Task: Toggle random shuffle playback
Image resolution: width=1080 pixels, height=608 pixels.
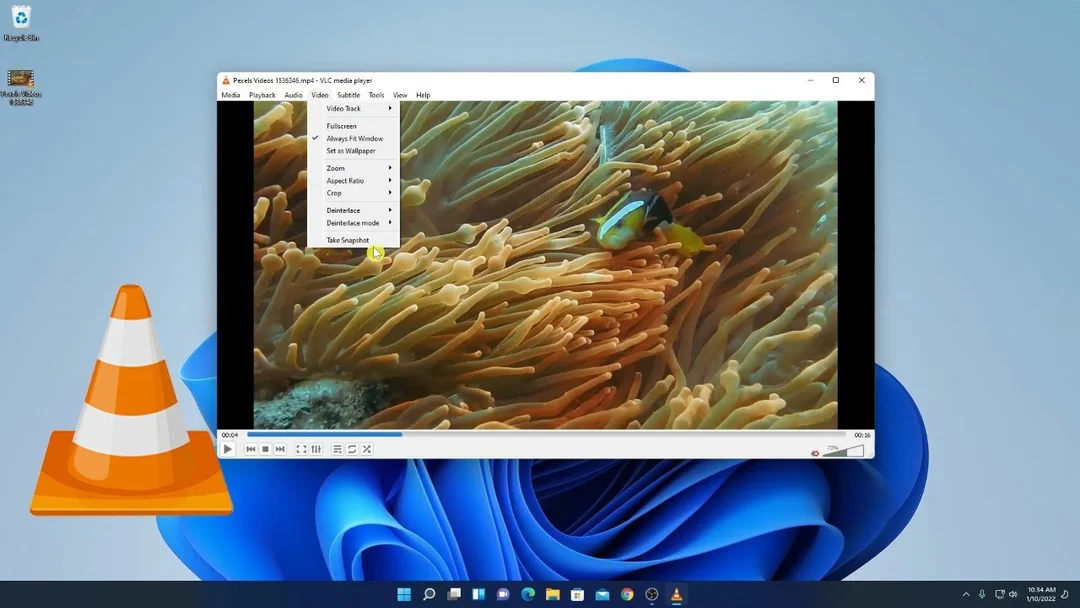Action: [x=367, y=449]
